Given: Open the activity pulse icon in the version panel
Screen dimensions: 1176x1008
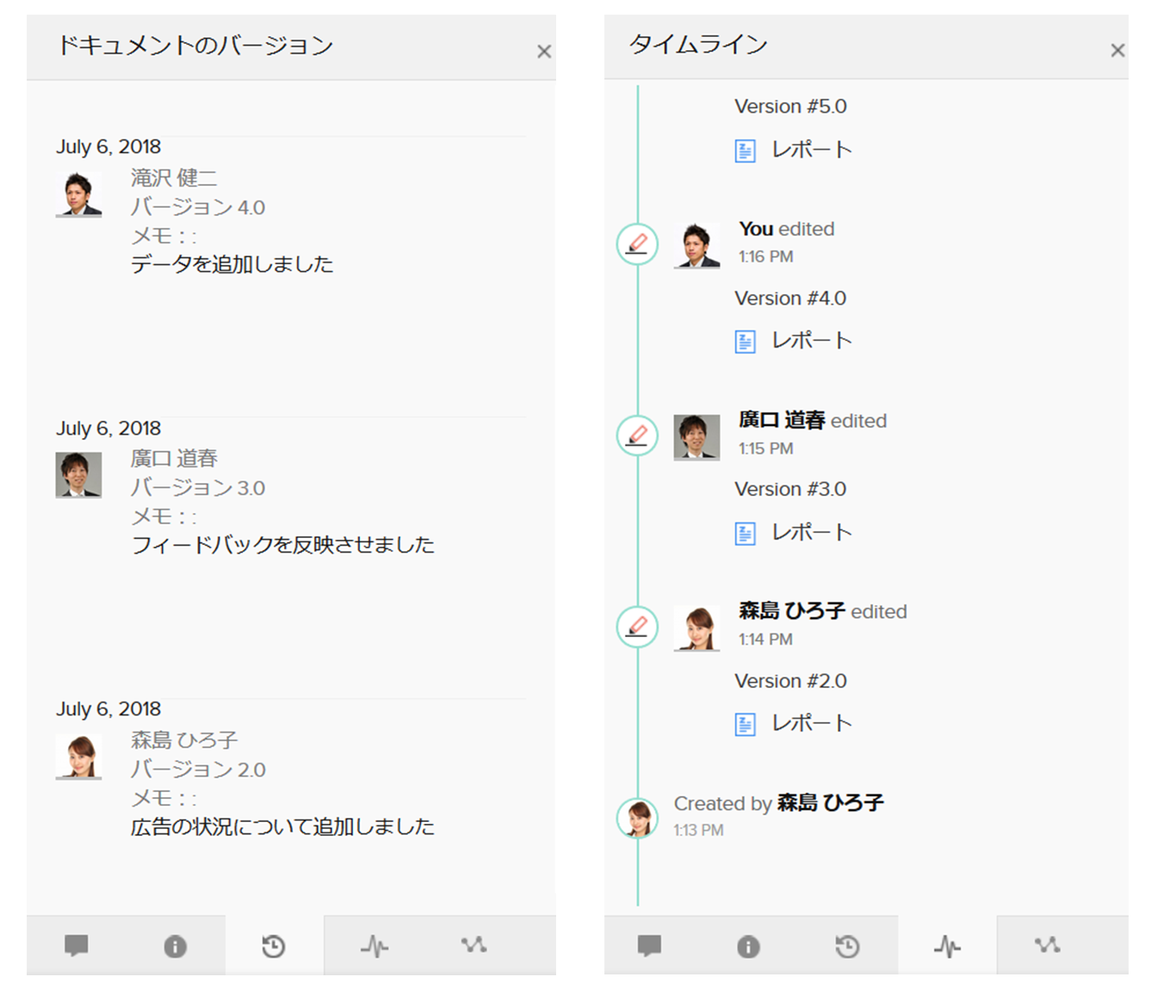Looking at the screenshot, I should (372, 945).
